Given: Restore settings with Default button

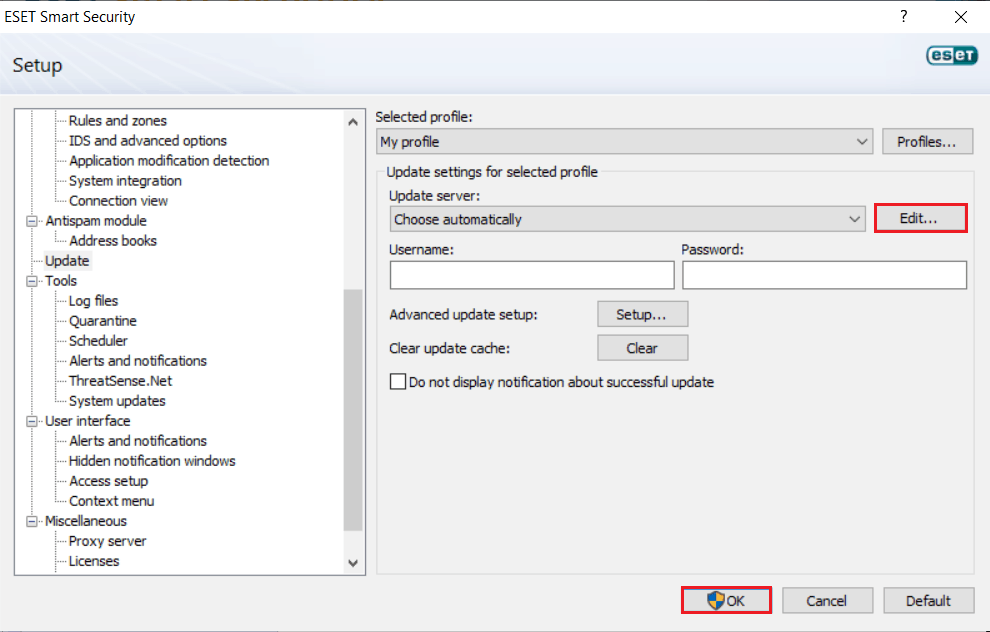Looking at the screenshot, I should coord(928,600).
